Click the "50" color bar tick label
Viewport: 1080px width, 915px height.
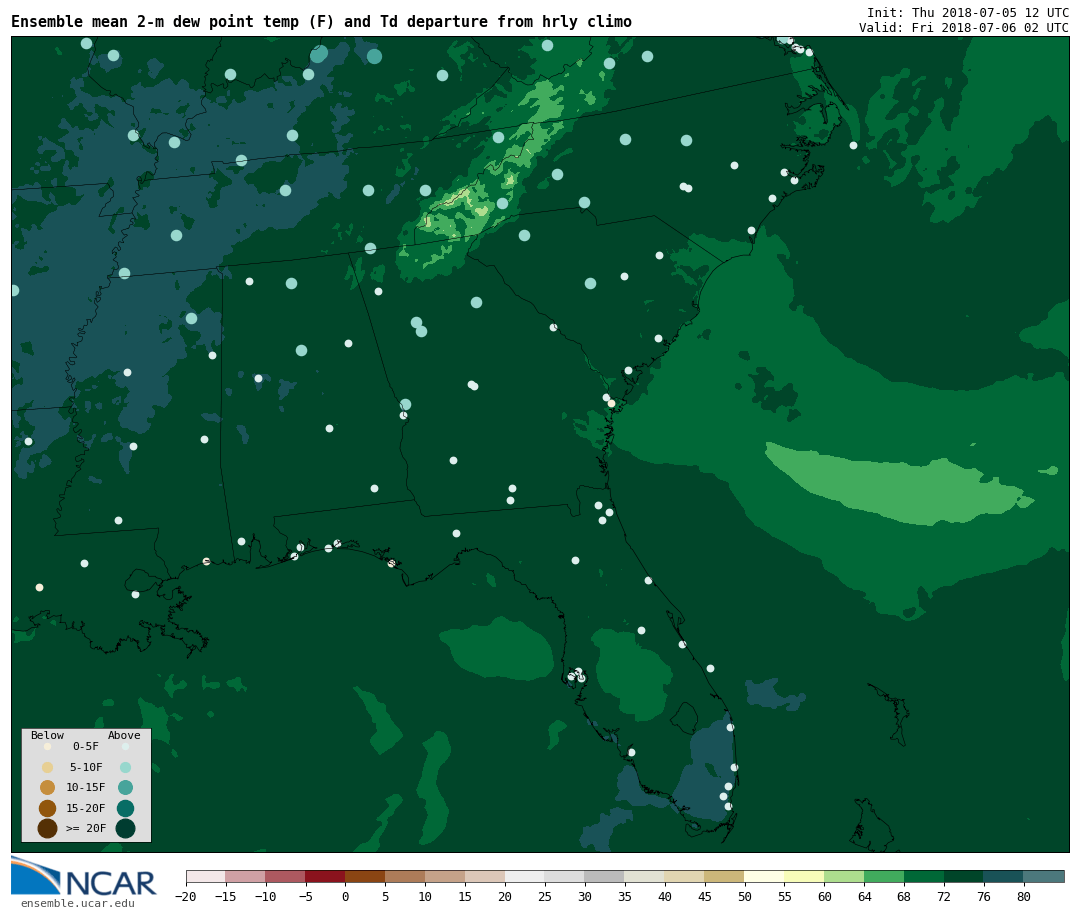click(x=745, y=897)
